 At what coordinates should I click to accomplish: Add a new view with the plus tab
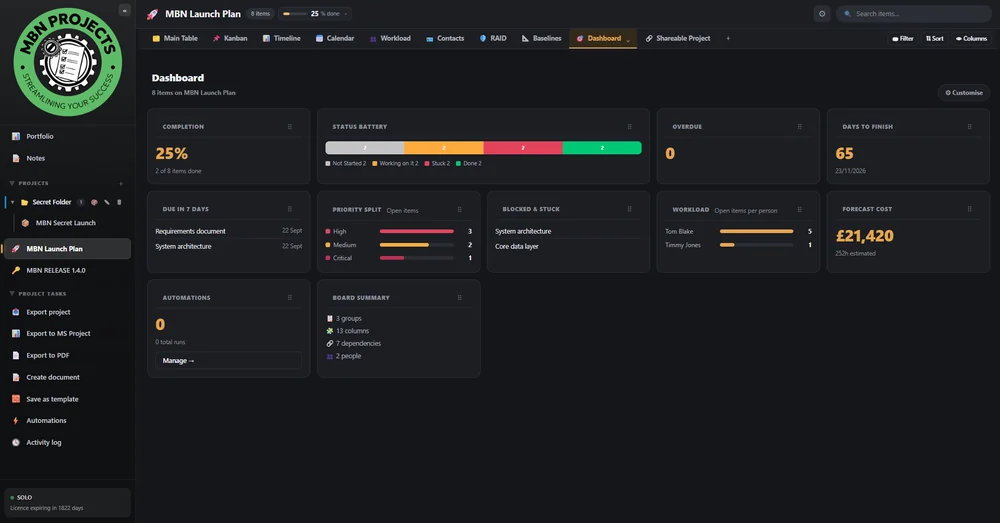728,38
